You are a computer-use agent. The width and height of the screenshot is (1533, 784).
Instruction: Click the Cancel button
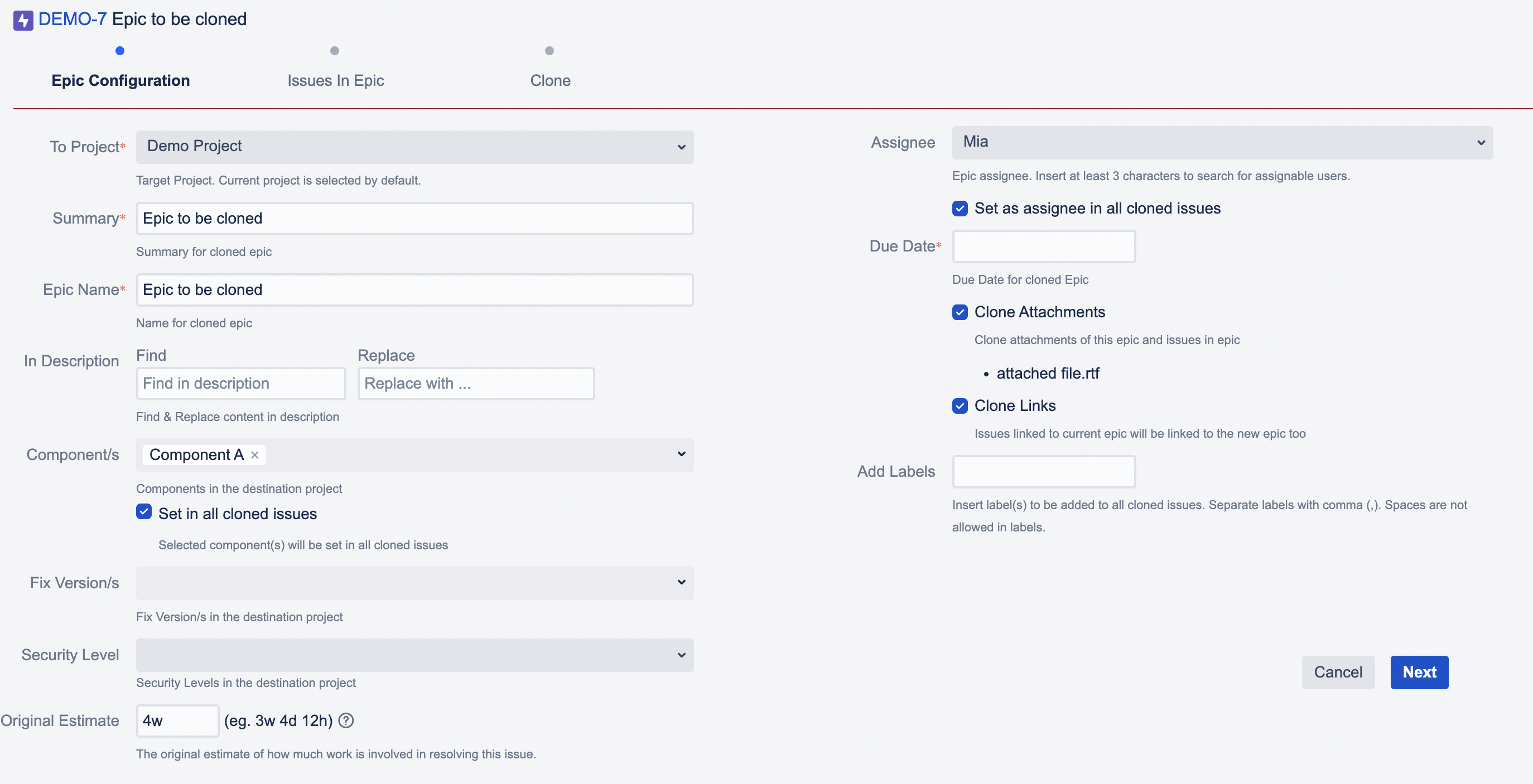(1337, 672)
